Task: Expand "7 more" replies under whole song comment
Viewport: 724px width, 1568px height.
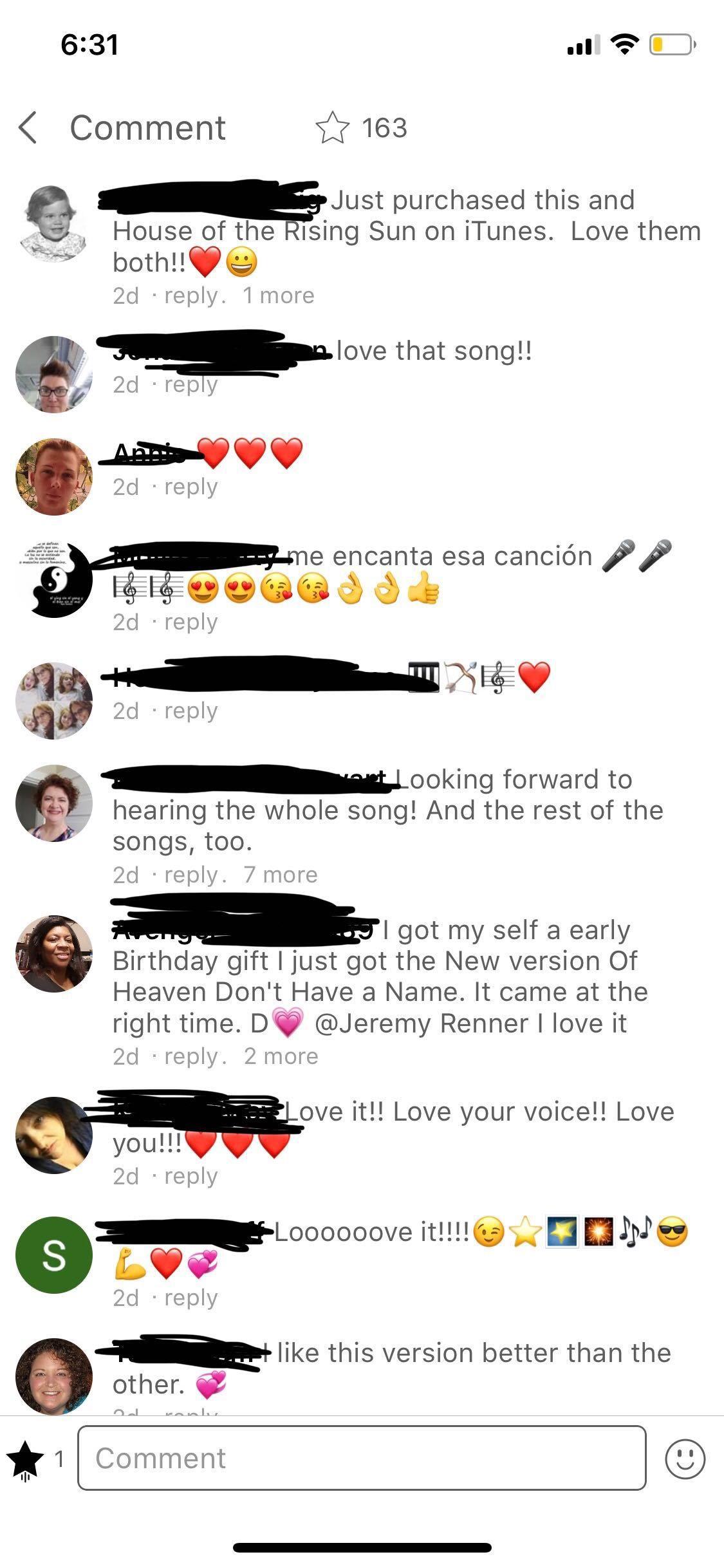Action: 281,875
